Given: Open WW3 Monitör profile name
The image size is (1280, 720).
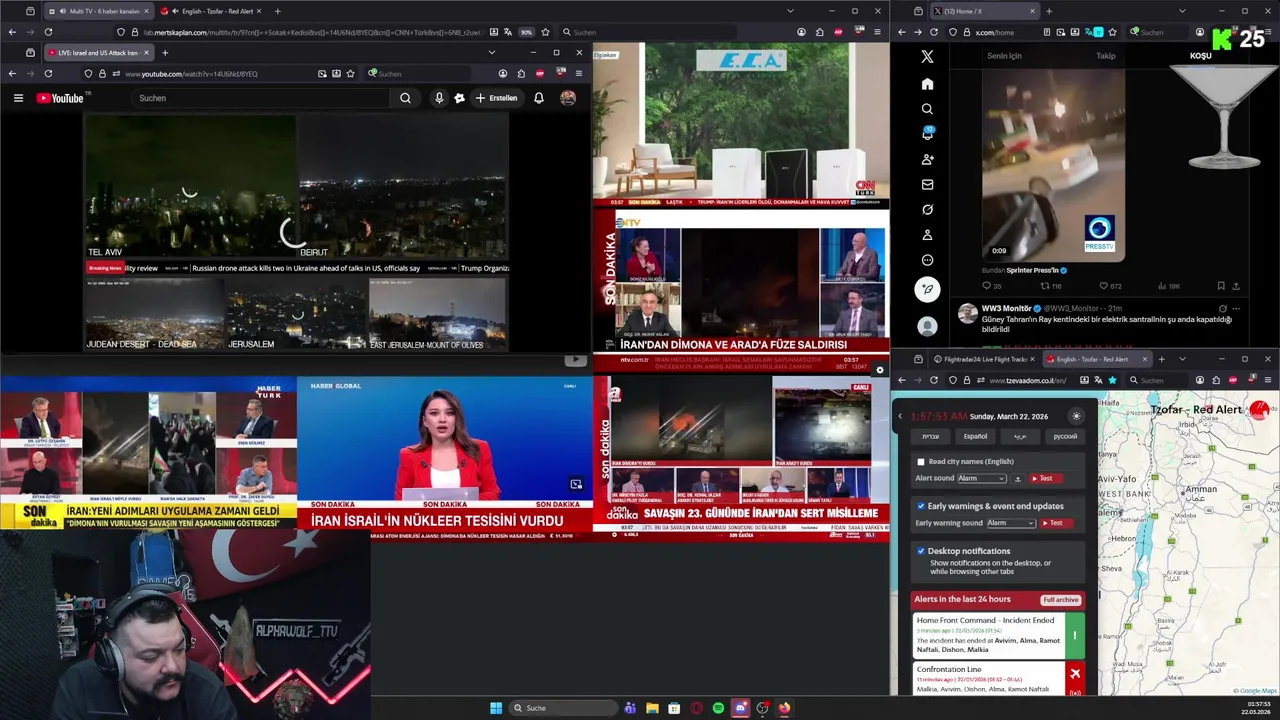Looking at the screenshot, I should [x=1005, y=308].
